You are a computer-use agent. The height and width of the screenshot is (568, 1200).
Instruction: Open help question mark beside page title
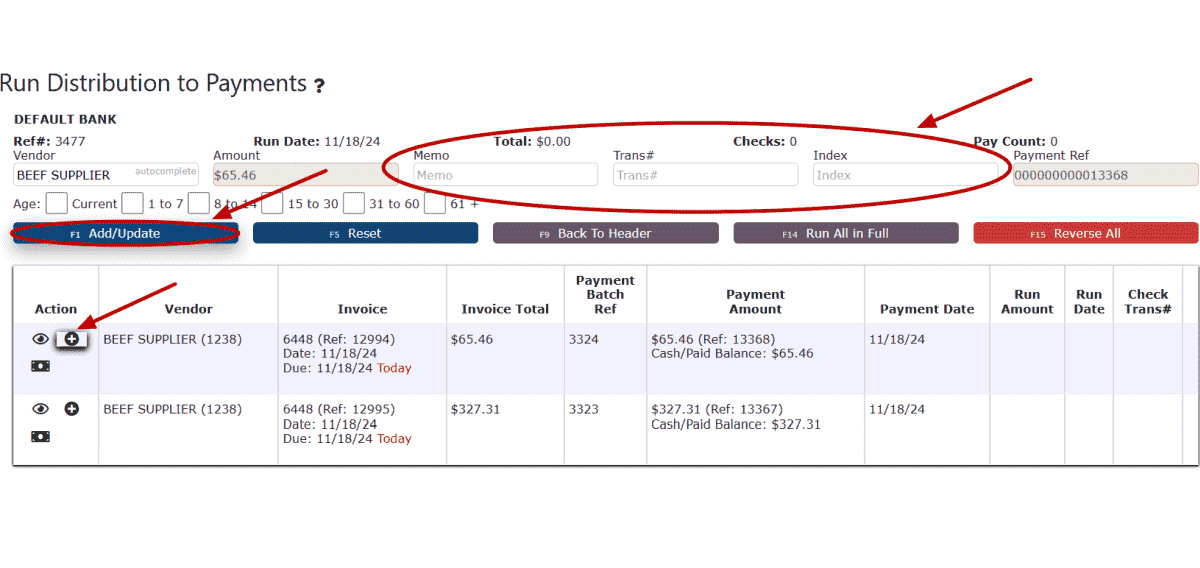pyautogui.click(x=319, y=86)
